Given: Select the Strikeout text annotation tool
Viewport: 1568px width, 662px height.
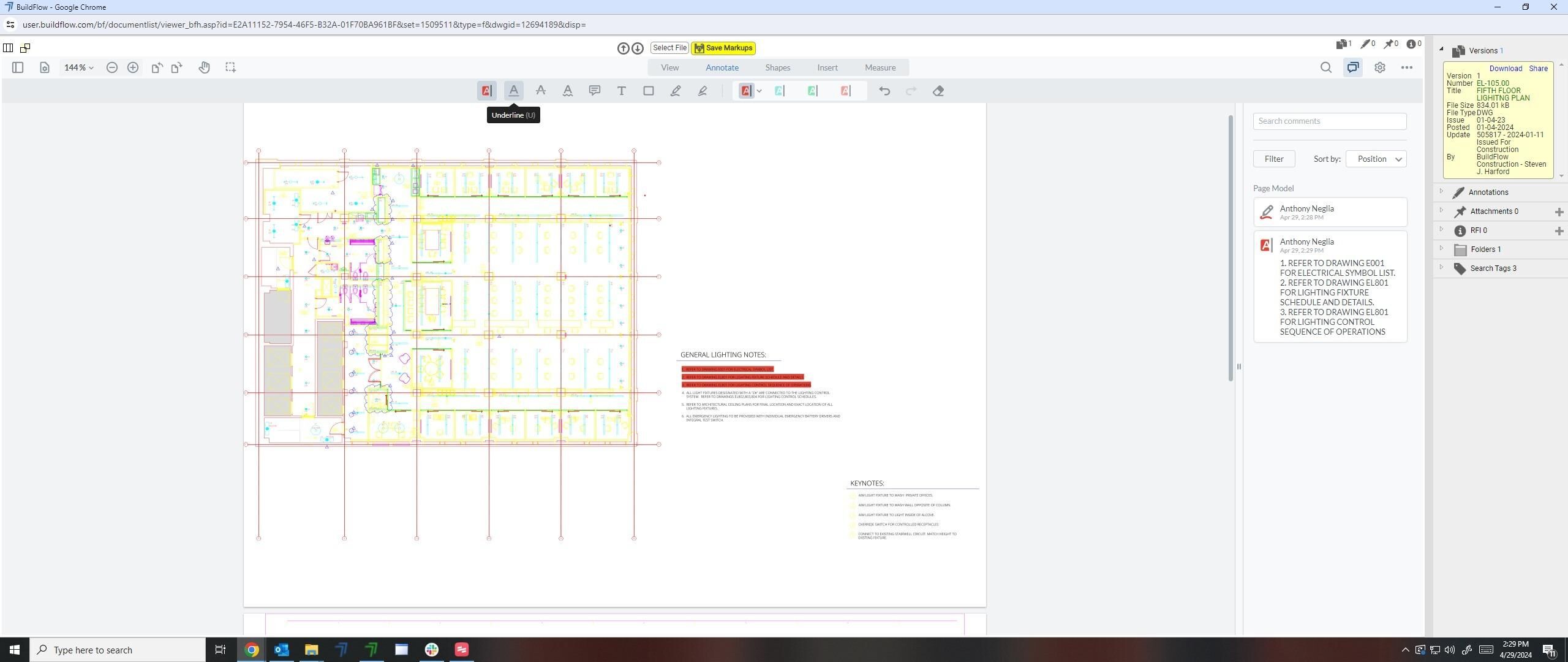Looking at the screenshot, I should 540,91.
